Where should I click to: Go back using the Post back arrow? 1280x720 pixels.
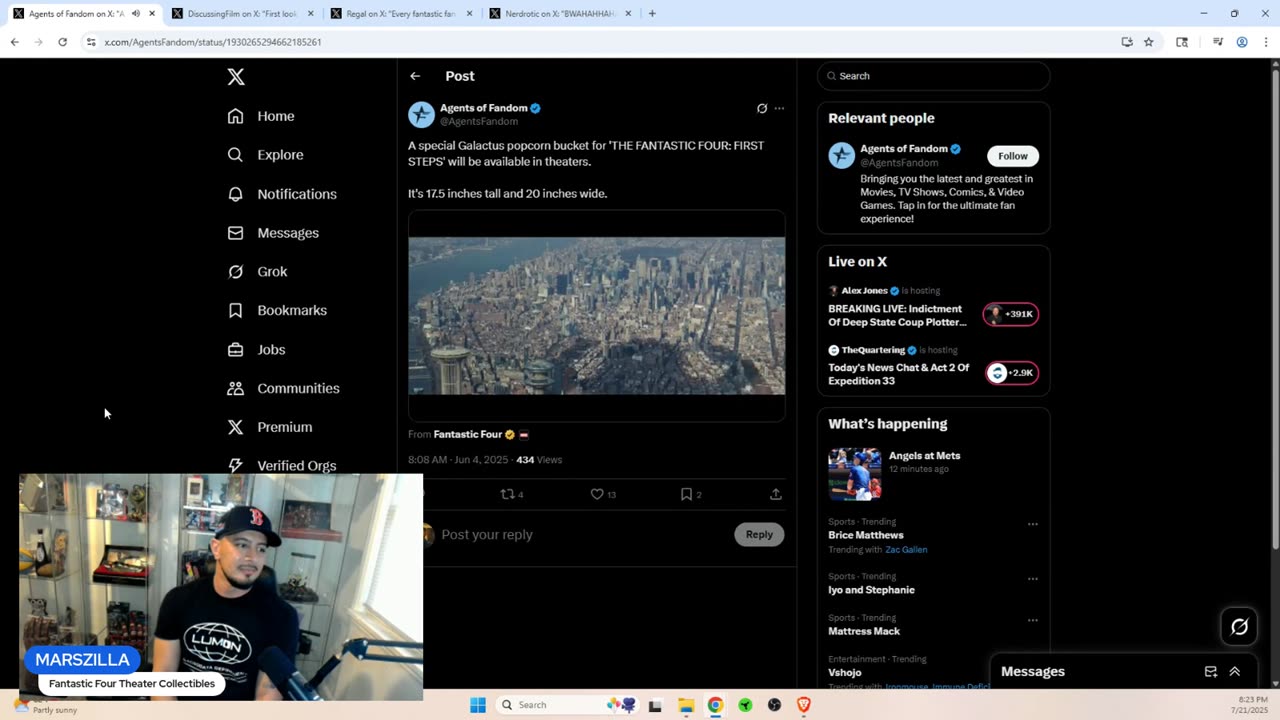[415, 76]
